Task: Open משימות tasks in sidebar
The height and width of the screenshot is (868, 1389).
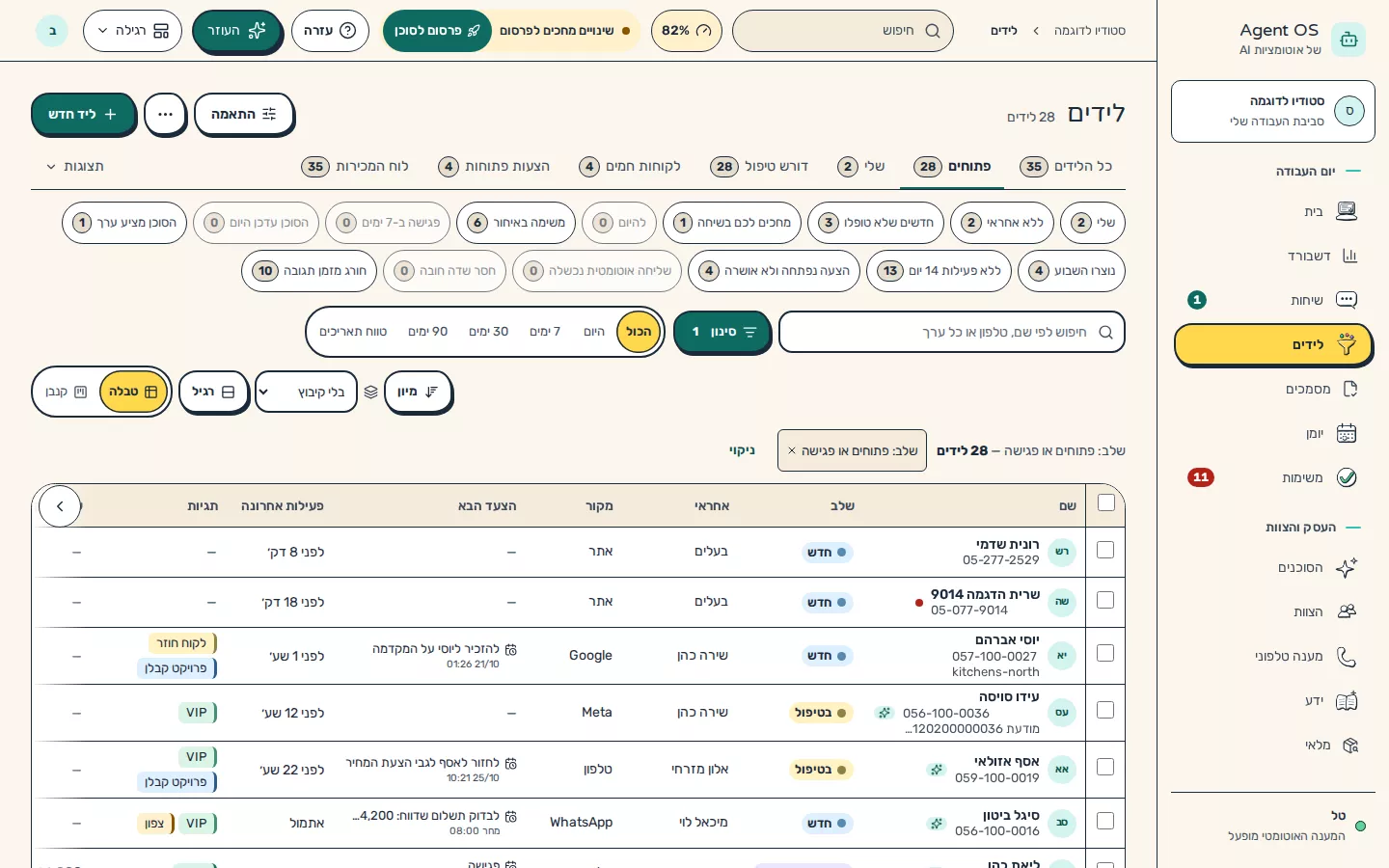Action: coord(1273,477)
